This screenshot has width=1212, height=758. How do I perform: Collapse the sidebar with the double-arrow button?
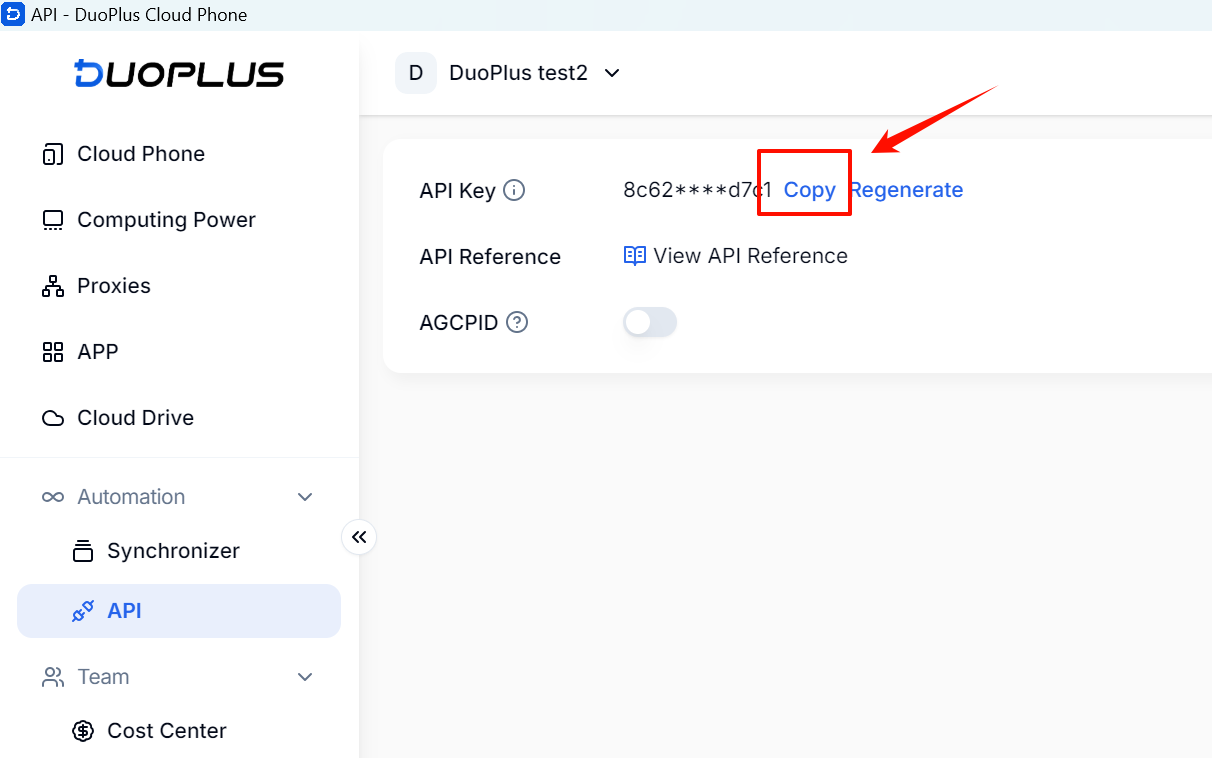[359, 537]
